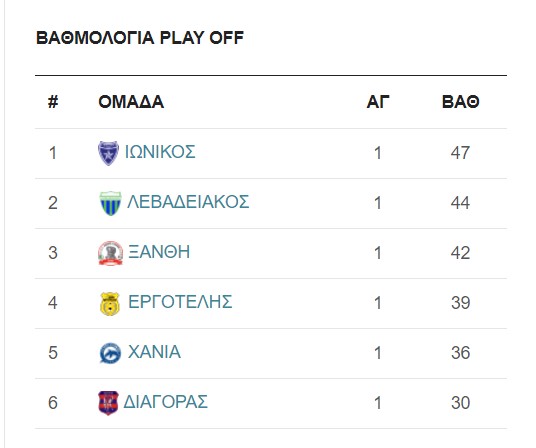Follow the ΞΑΝΘΗ team link
The height and width of the screenshot is (448, 536).
159,252
